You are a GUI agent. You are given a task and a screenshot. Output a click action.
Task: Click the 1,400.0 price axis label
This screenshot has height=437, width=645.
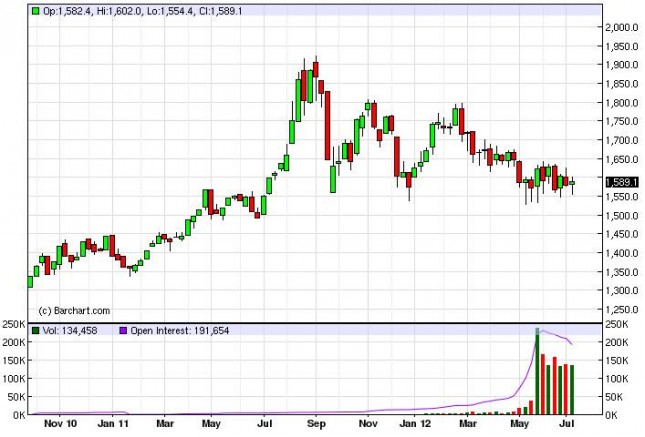[622, 253]
